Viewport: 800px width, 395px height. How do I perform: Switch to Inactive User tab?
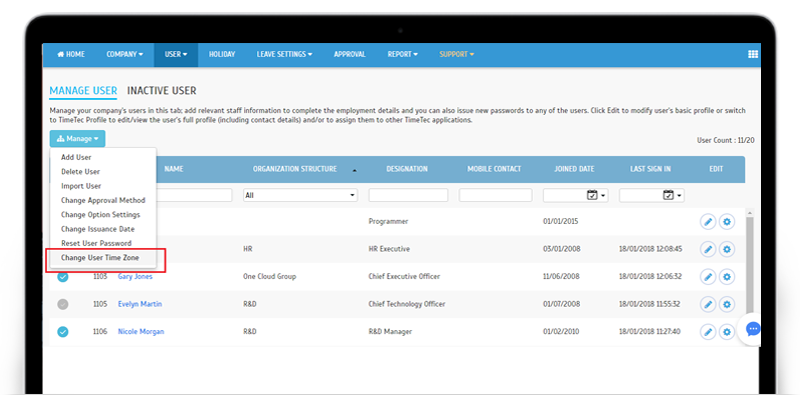click(162, 91)
